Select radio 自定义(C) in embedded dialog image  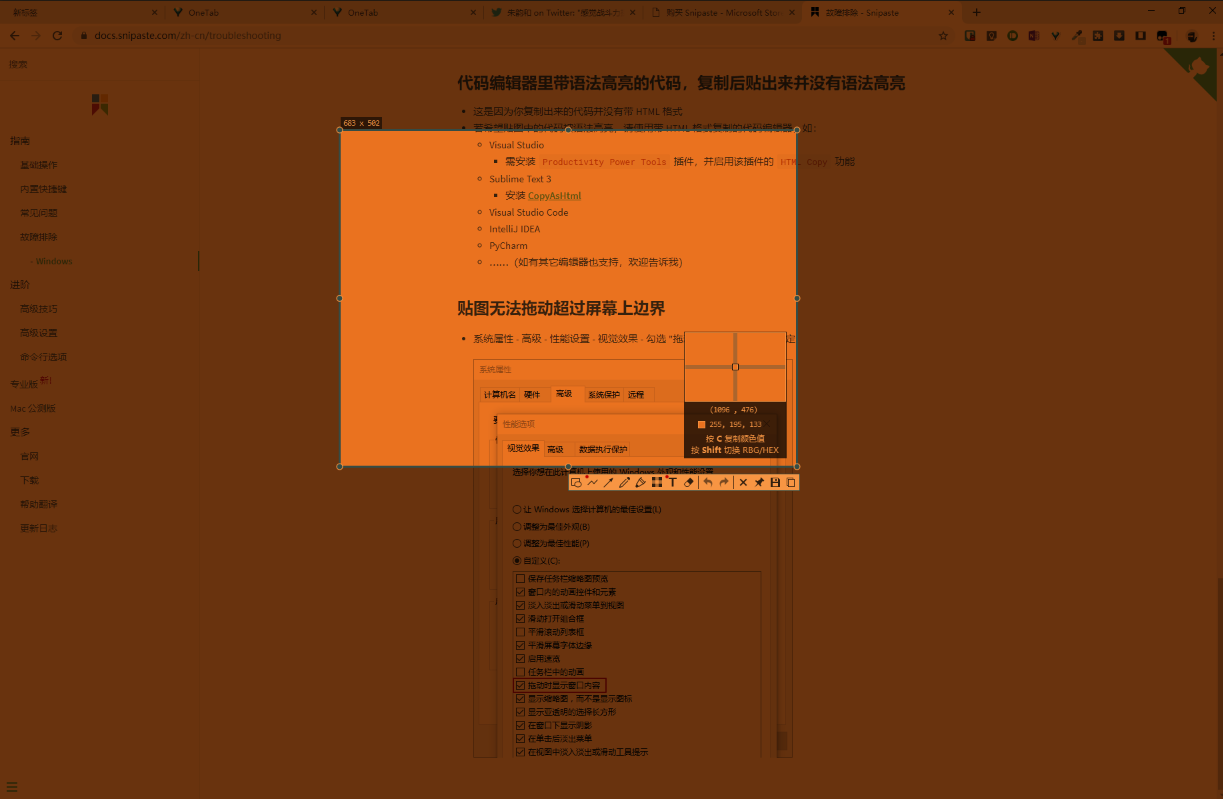coord(517,560)
